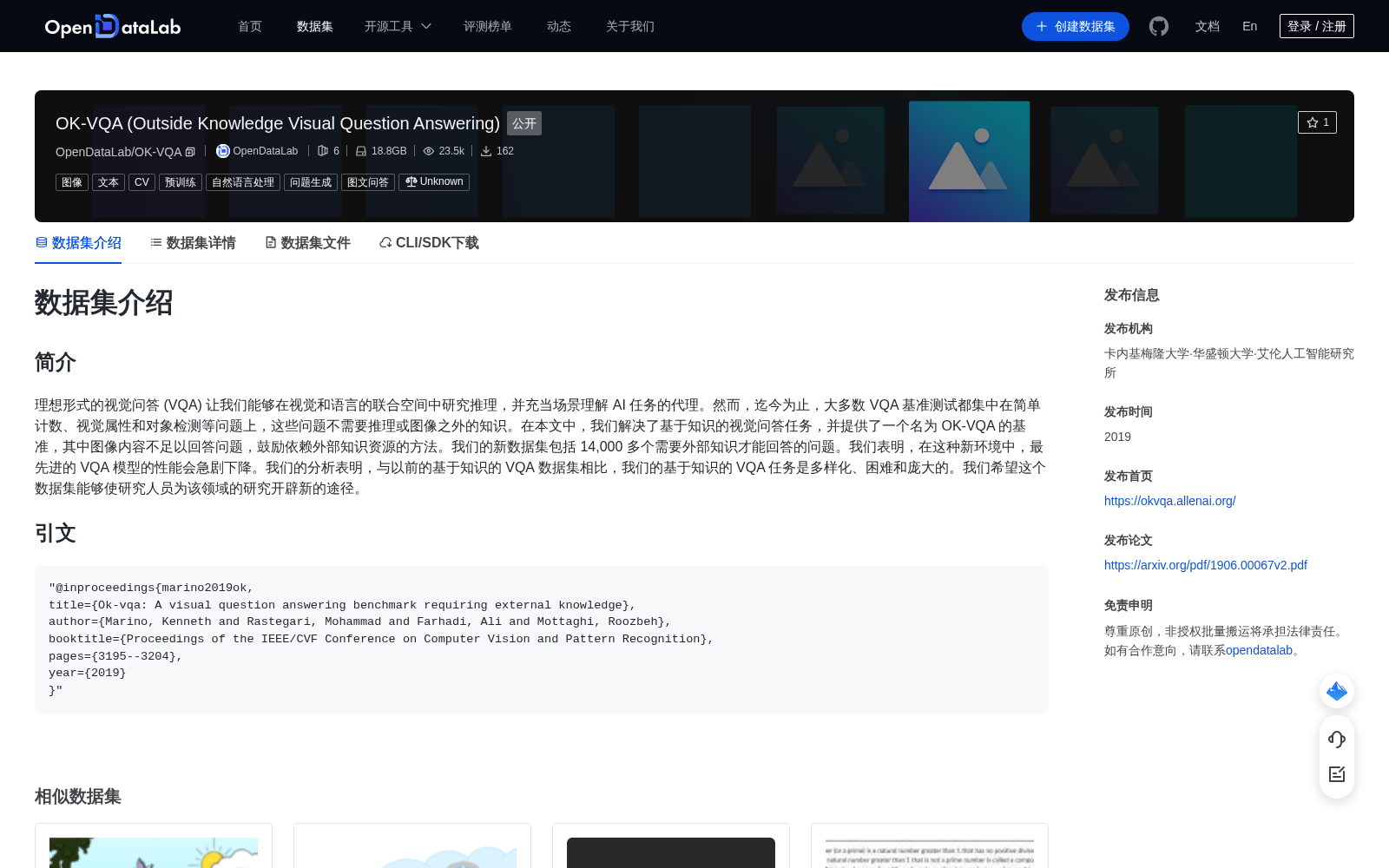Switch language with the En link
This screenshot has height=868, width=1389.
coord(1249,26)
